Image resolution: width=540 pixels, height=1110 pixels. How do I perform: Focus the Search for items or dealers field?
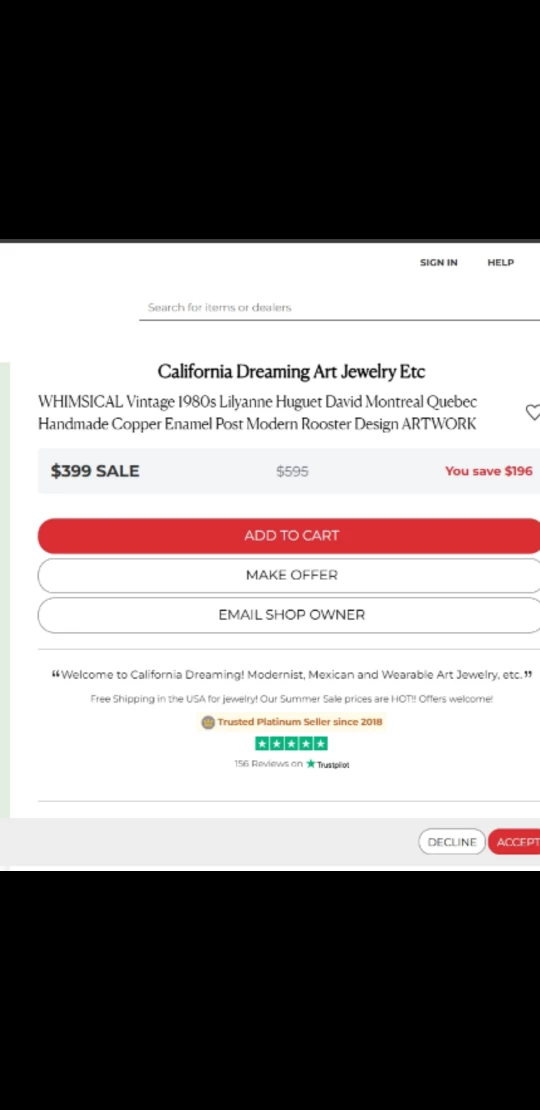coord(340,308)
